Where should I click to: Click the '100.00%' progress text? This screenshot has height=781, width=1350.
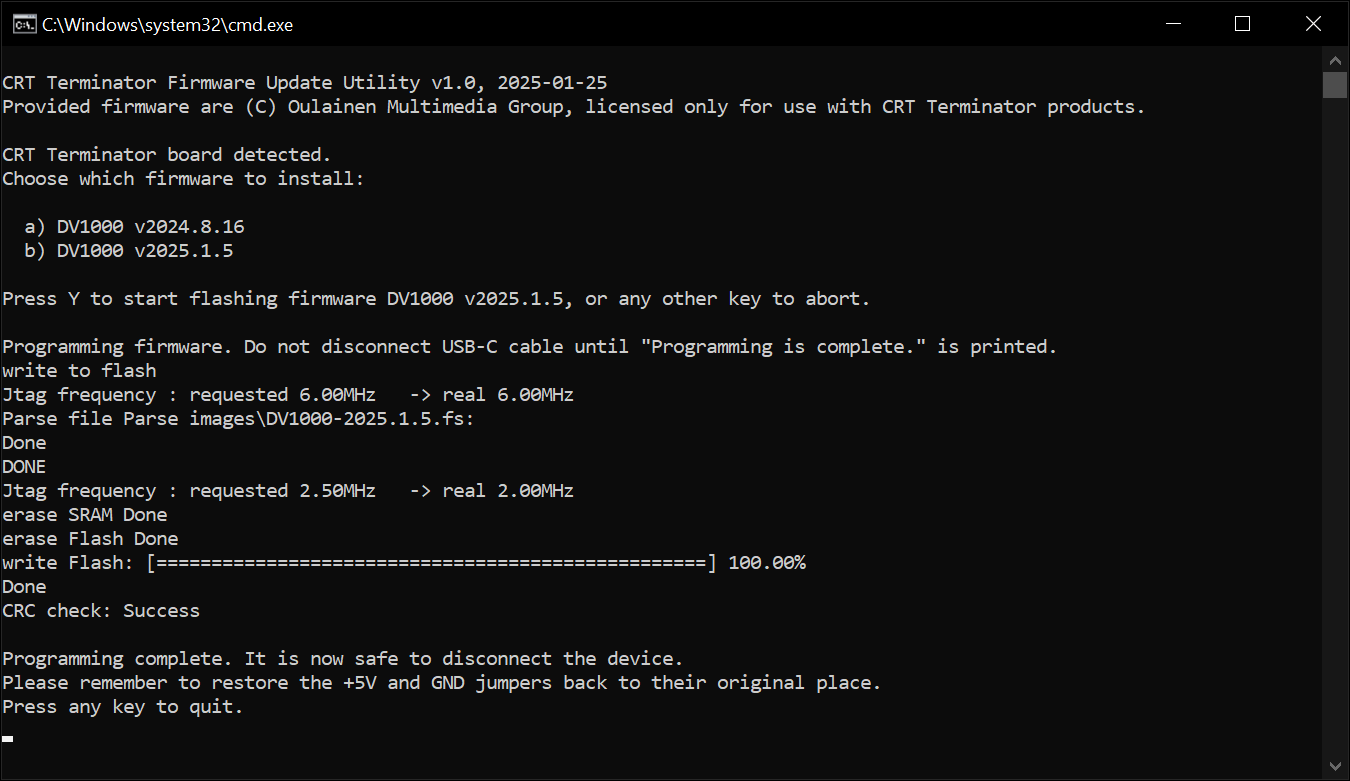coord(767,563)
